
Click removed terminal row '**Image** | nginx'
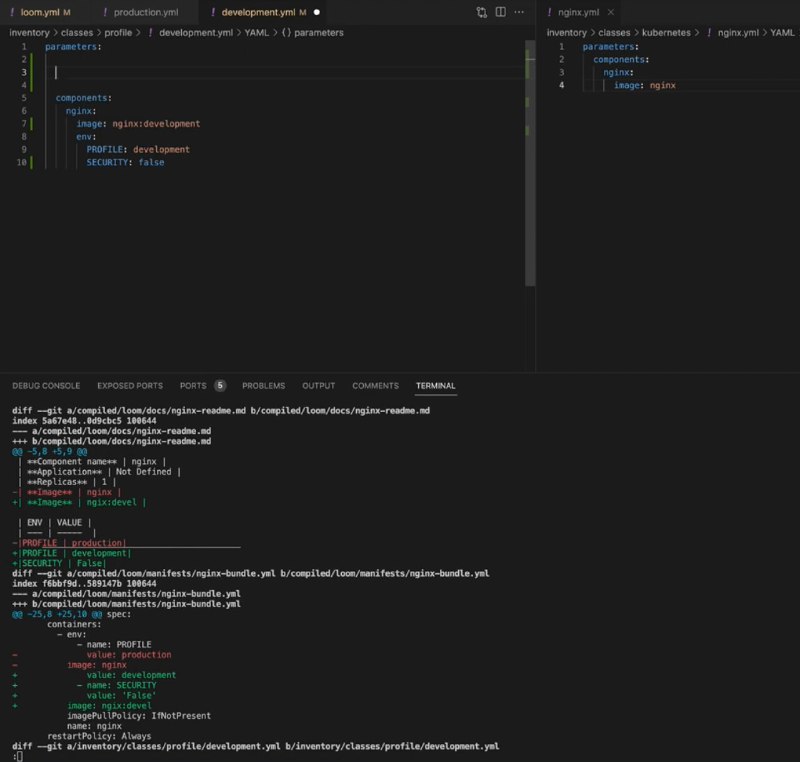click(x=67, y=492)
